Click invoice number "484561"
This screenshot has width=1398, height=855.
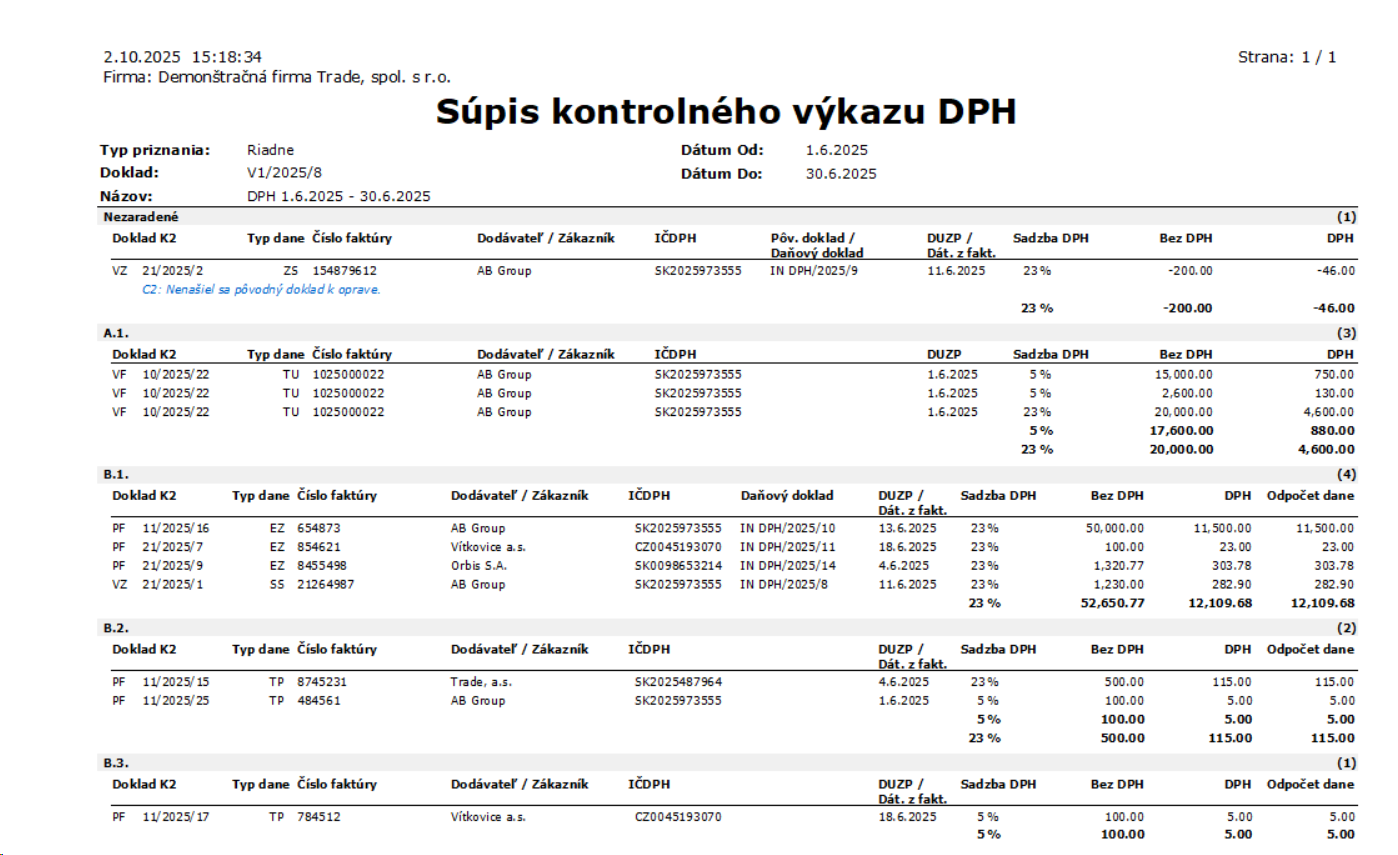[x=318, y=700]
